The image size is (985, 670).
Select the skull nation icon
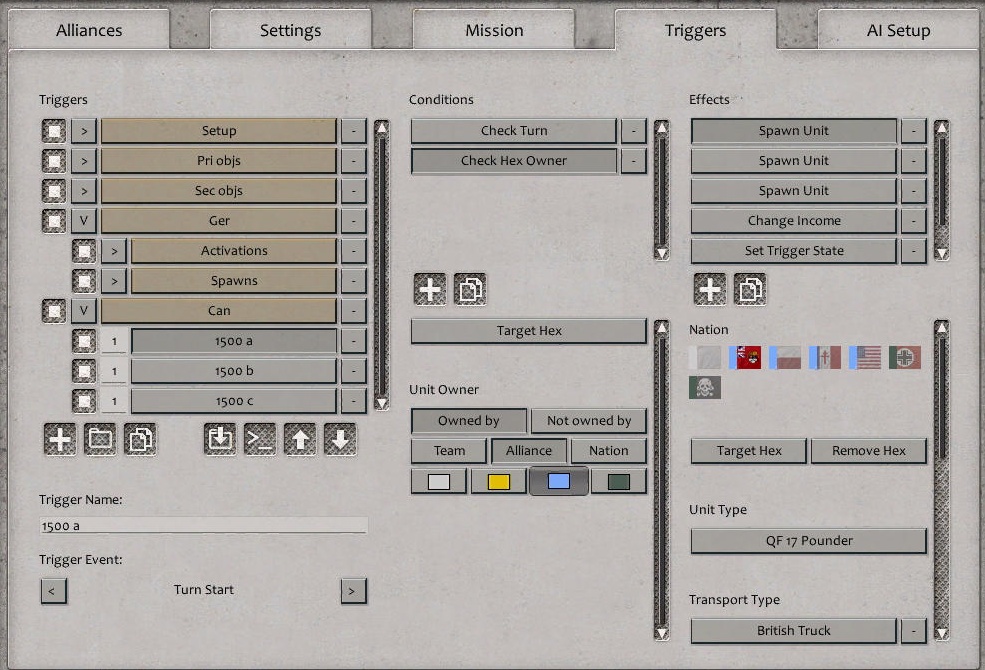704,387
